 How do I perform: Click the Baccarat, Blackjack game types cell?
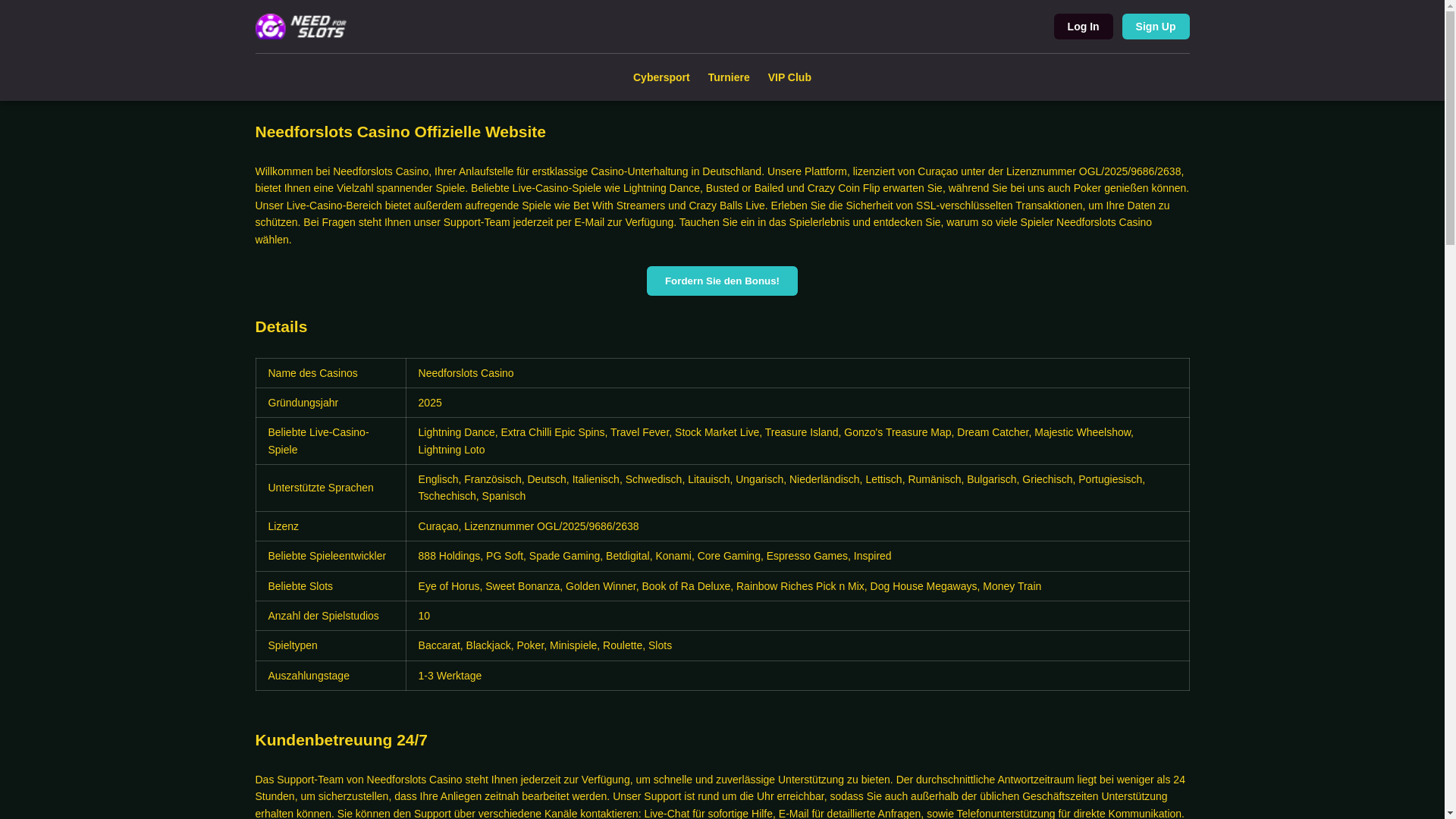(x=797, y=645)
